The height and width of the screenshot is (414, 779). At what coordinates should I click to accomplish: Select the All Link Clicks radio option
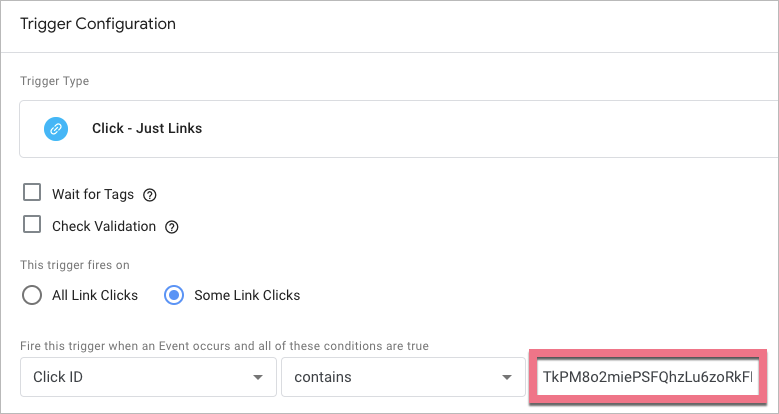pyautogui.click(x=32, y=295)
